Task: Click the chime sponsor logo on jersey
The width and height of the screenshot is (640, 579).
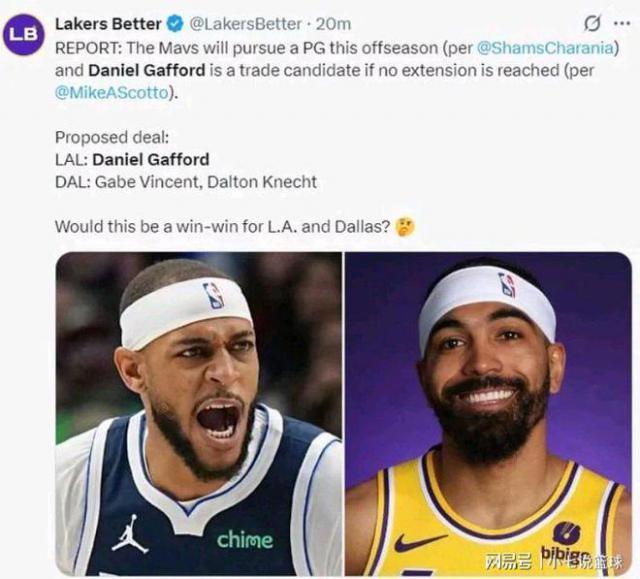Action: (245, 539)
